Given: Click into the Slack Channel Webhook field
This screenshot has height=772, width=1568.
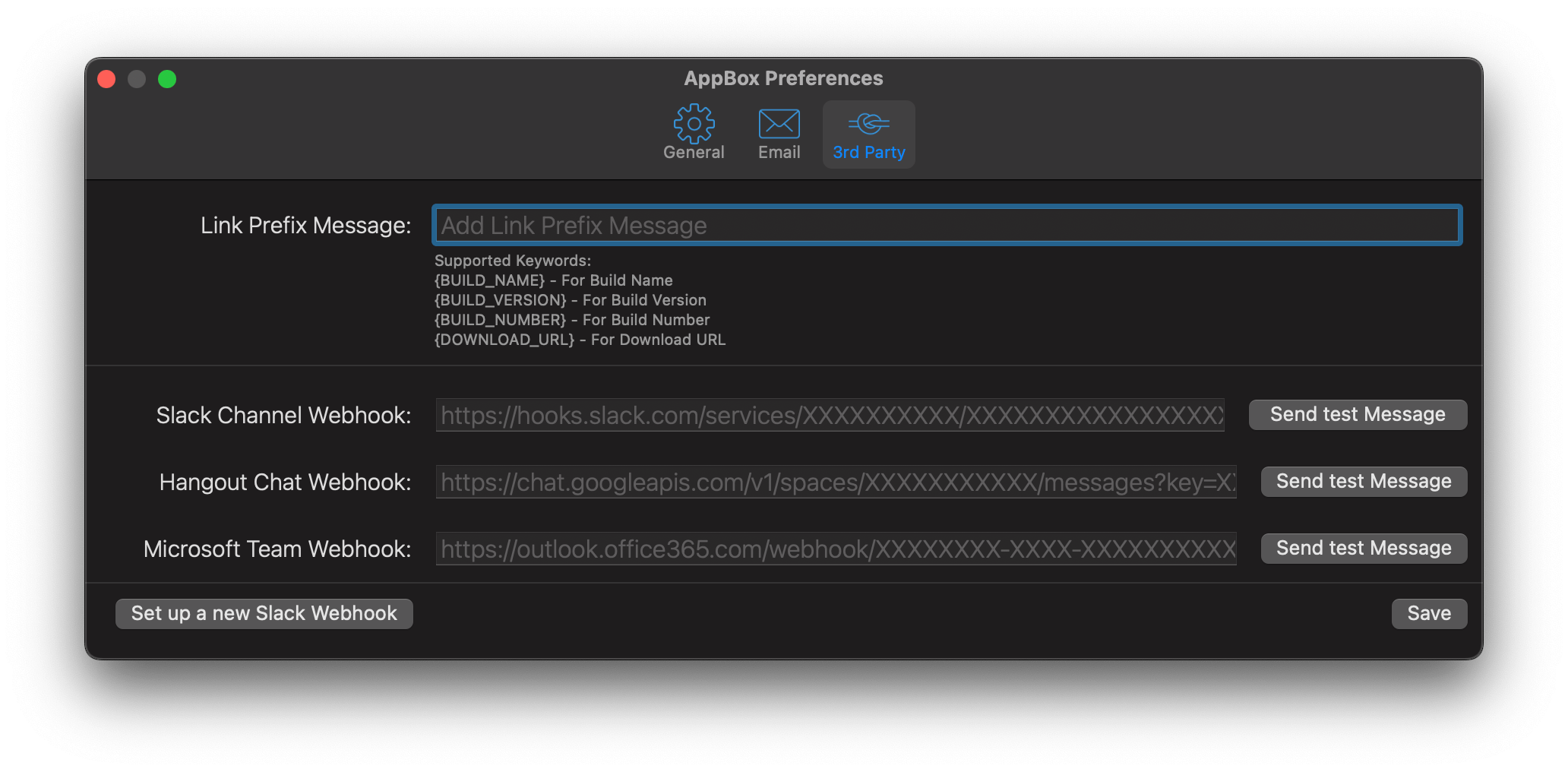Looking at the screenshot, I should coord(830,415).
